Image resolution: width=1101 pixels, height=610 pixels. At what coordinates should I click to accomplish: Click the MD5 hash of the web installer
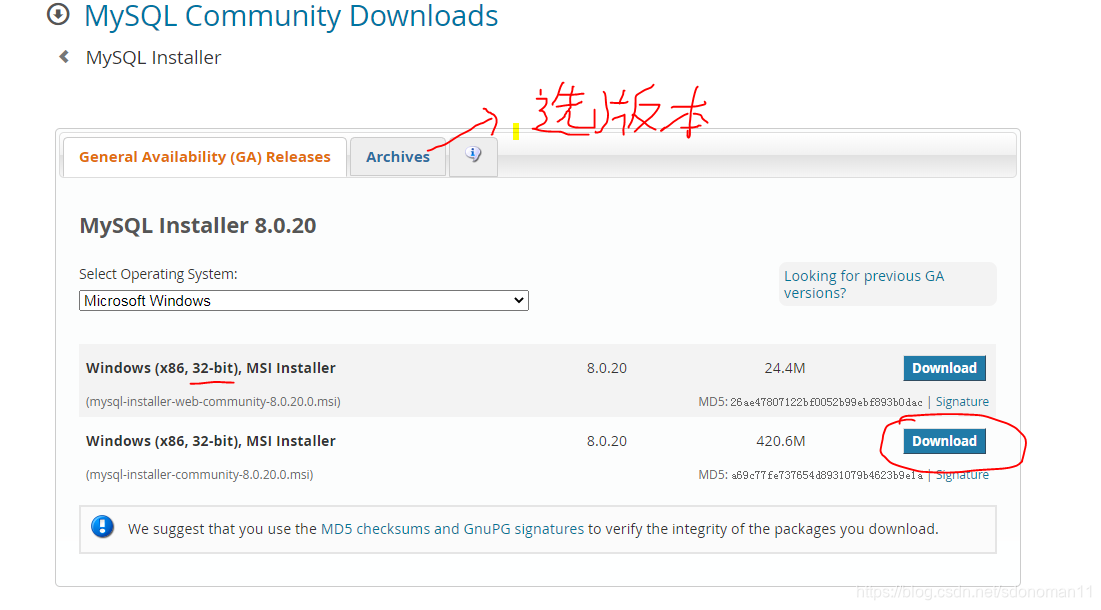coord(826,402)
